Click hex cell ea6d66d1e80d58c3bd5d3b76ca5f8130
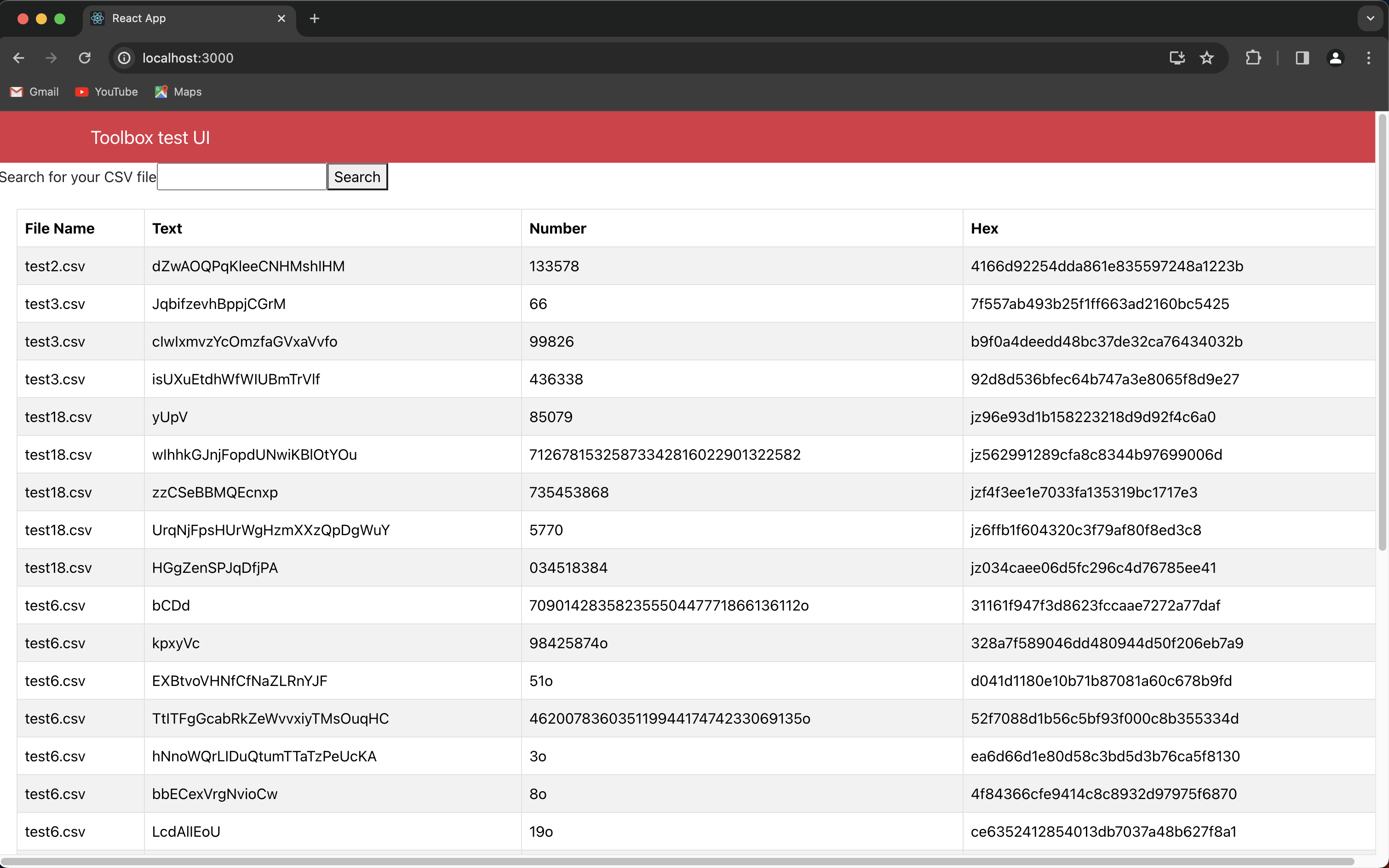The width and height of the screenshot is (1389, 868). pos(1169,756)
